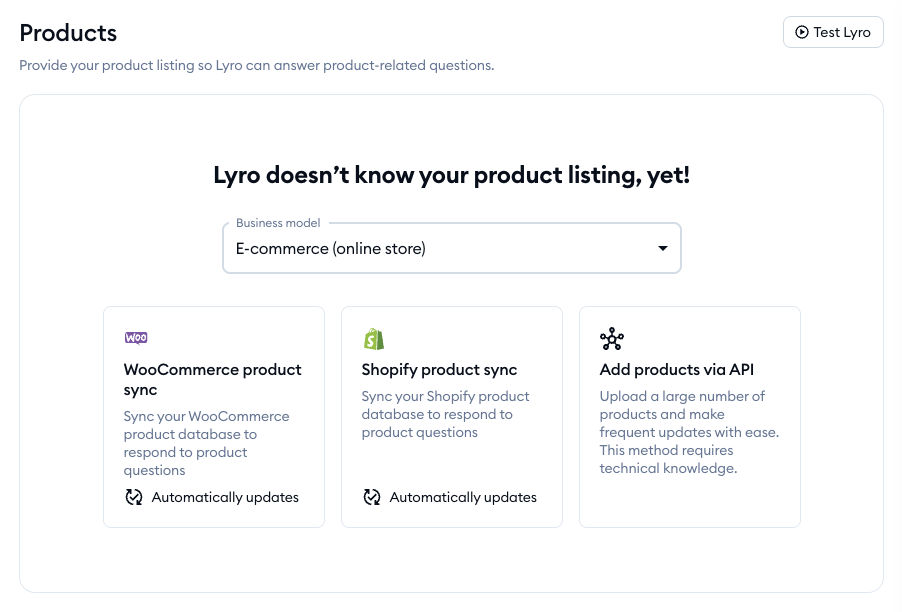Click the Shopify bag logo icon
Image resolution: width=902 pixels, height=612 pixels.
tap(374, 339)
